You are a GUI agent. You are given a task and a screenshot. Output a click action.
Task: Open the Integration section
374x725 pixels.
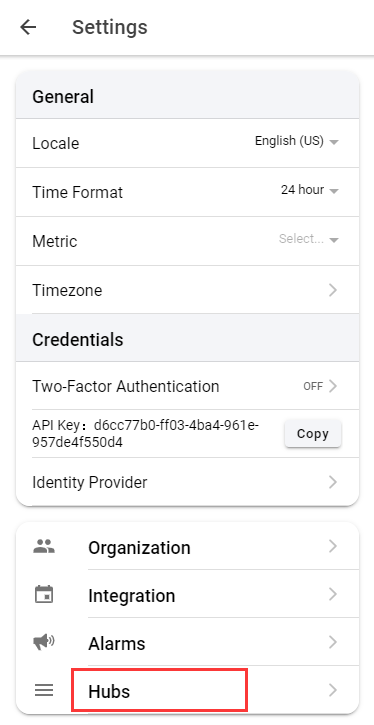(x=187, y=595)
